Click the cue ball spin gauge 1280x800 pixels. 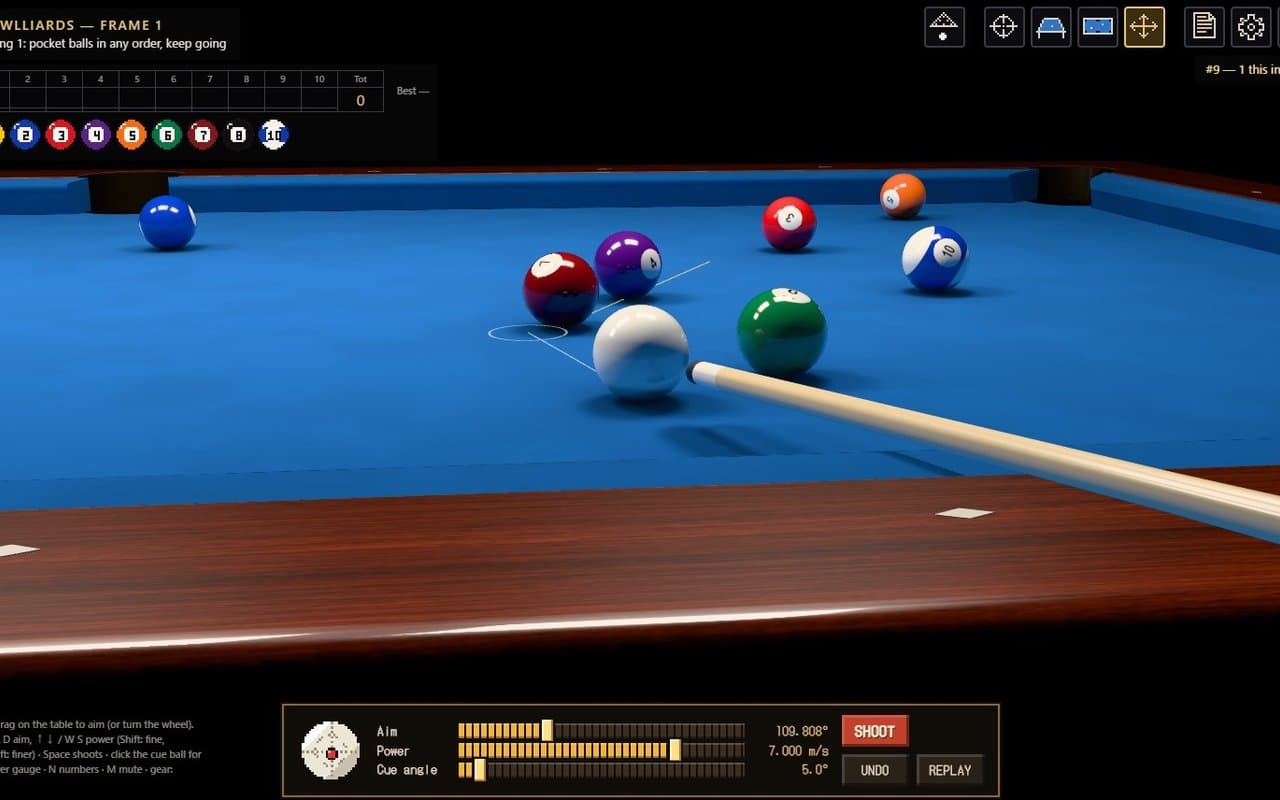point(330,750)
